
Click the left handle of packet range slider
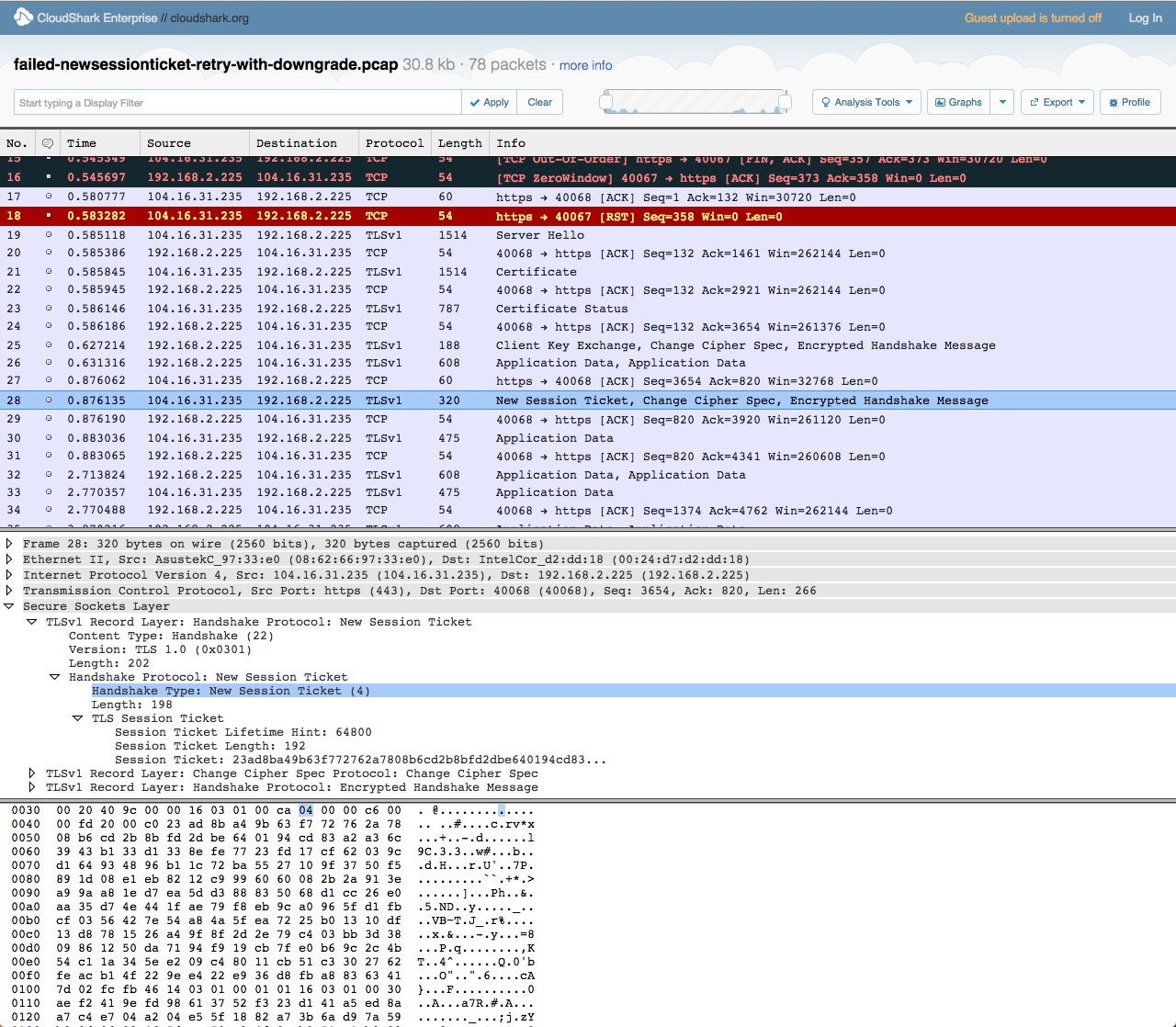(x=605, y=102)
